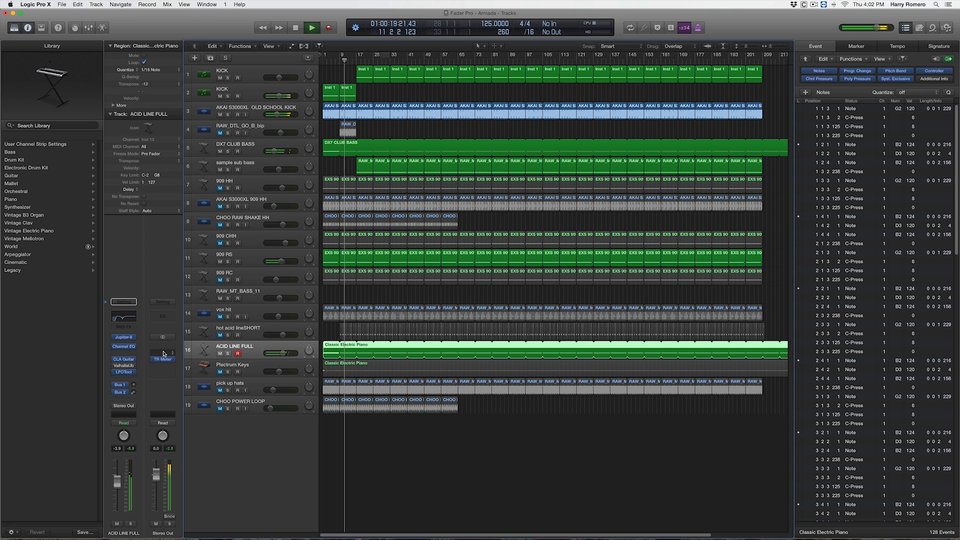
Task: Click the Bus 1 send slot
Action: point(120,384)
